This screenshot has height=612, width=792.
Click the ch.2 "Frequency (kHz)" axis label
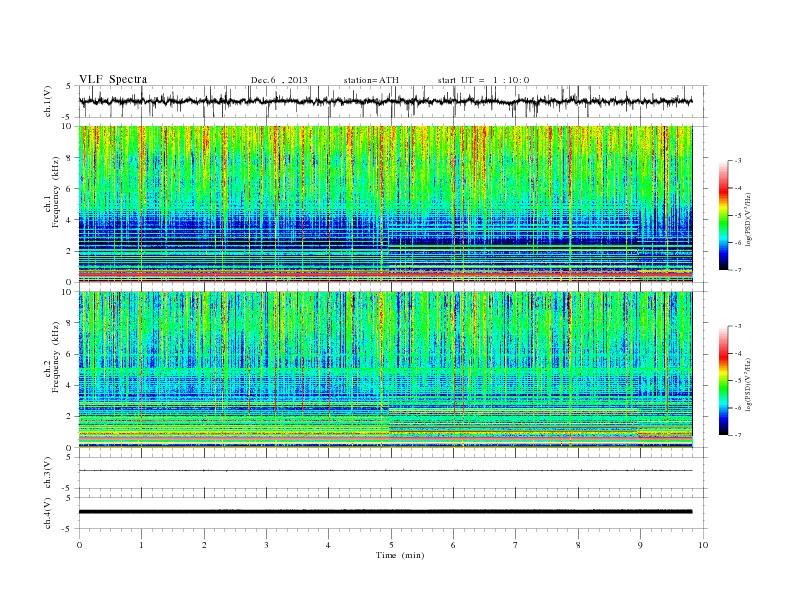click(56, 356)
